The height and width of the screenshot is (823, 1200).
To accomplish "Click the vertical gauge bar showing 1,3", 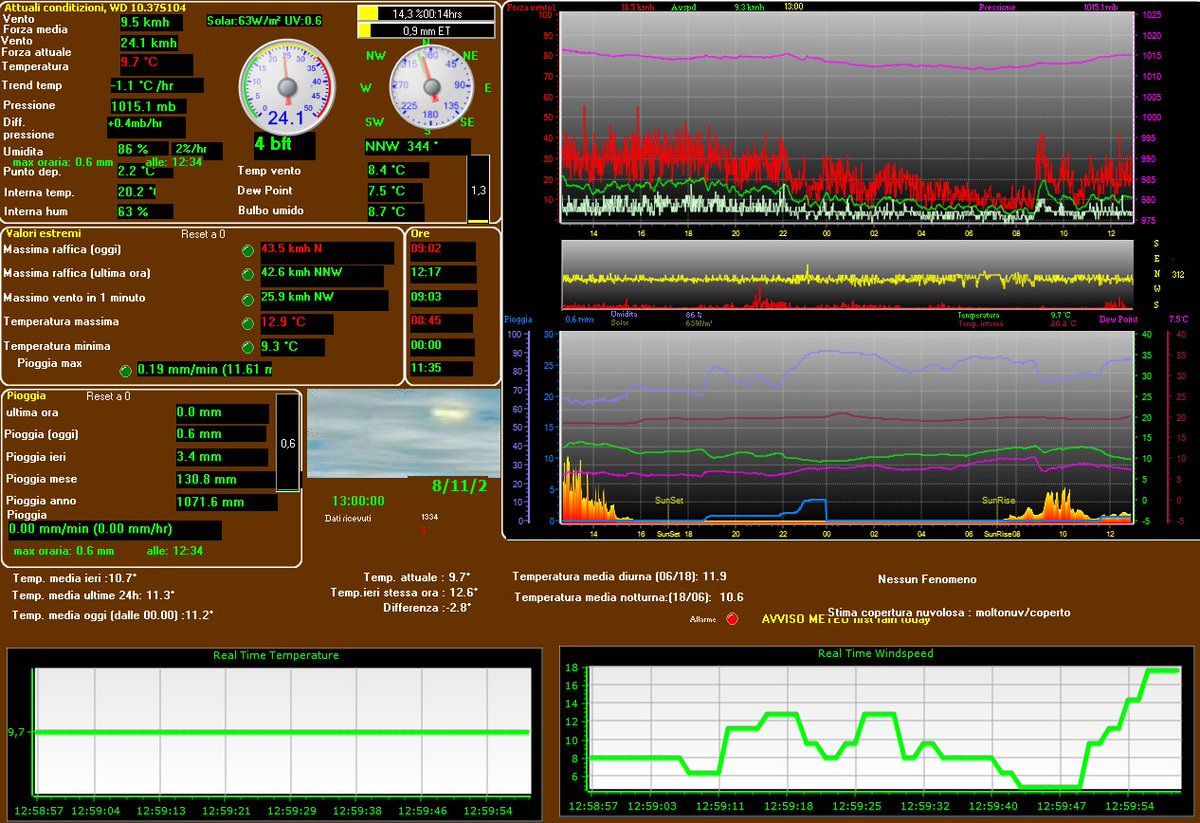I will [479, 189].
